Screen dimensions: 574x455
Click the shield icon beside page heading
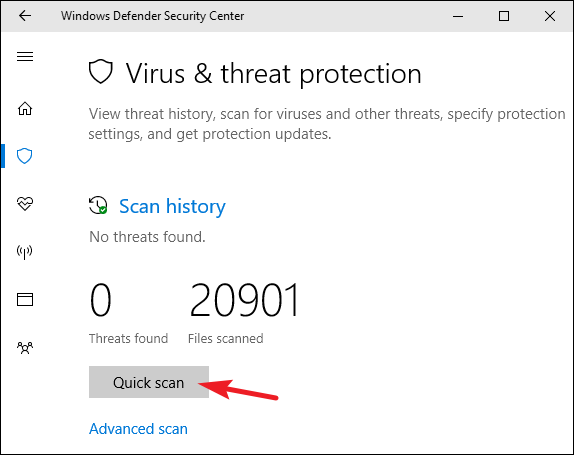[x=101, y=72]
